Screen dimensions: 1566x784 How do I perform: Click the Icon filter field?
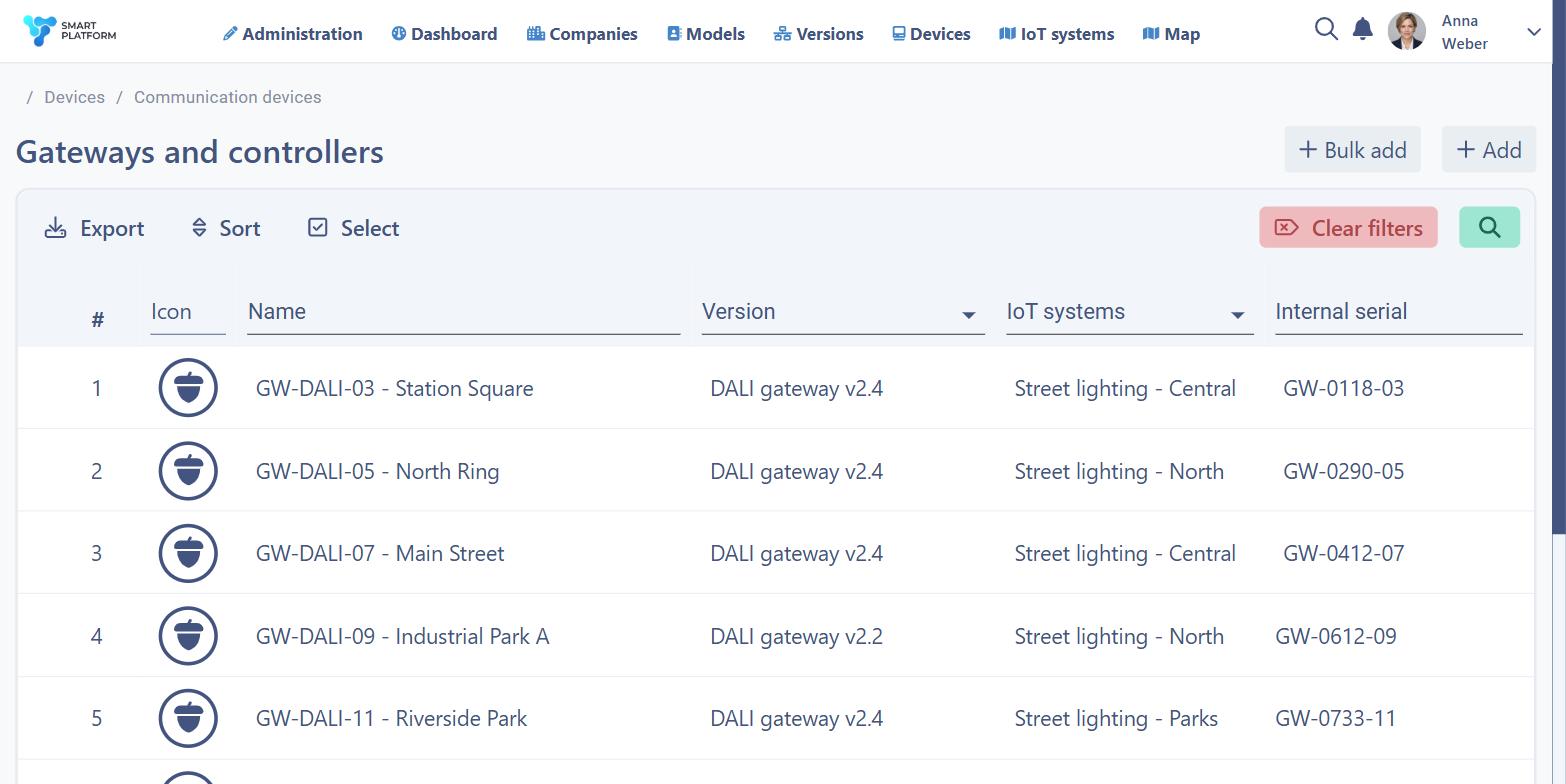pos(188,312)
